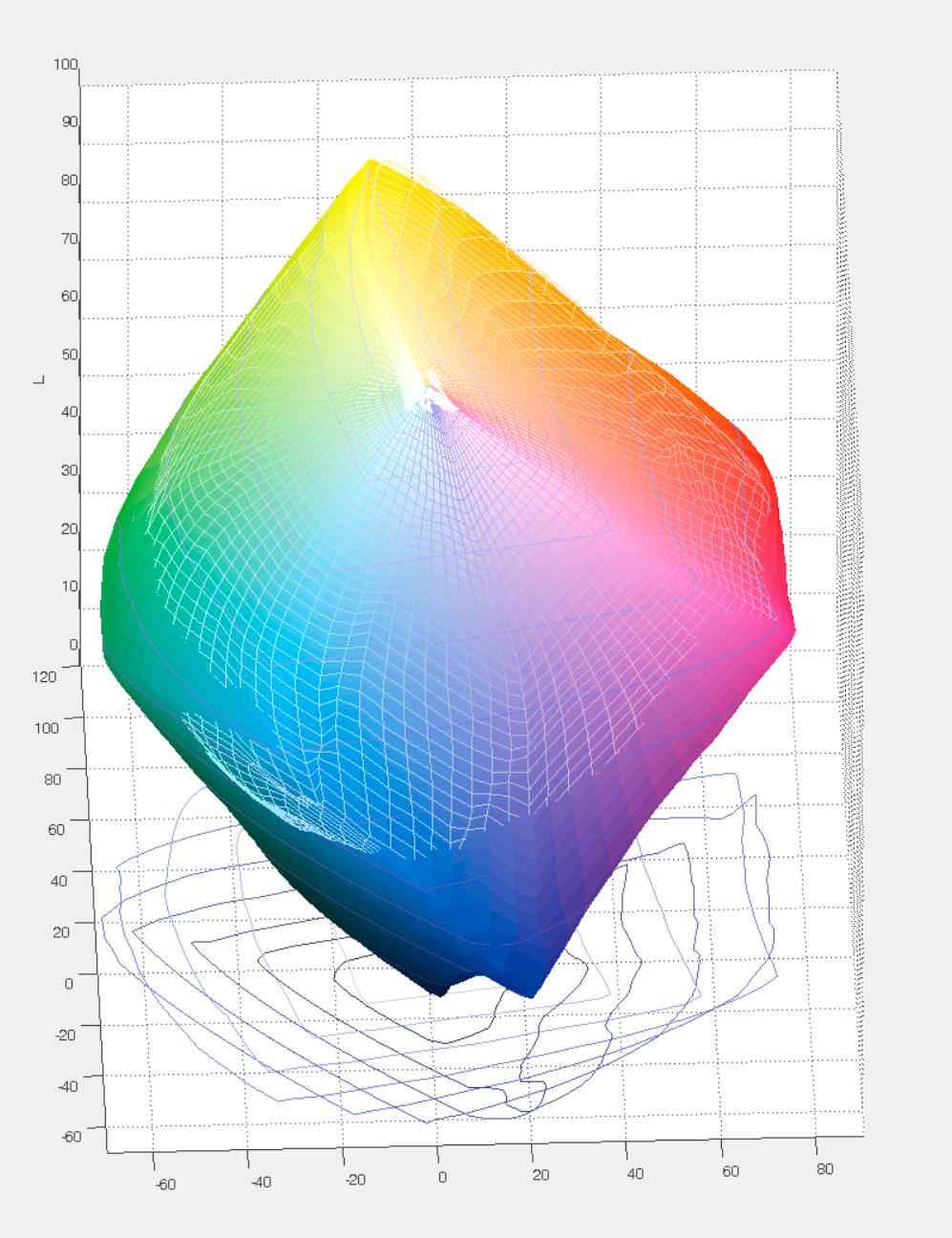Click the 40 tick on the bottom axis

(634, 1173)
